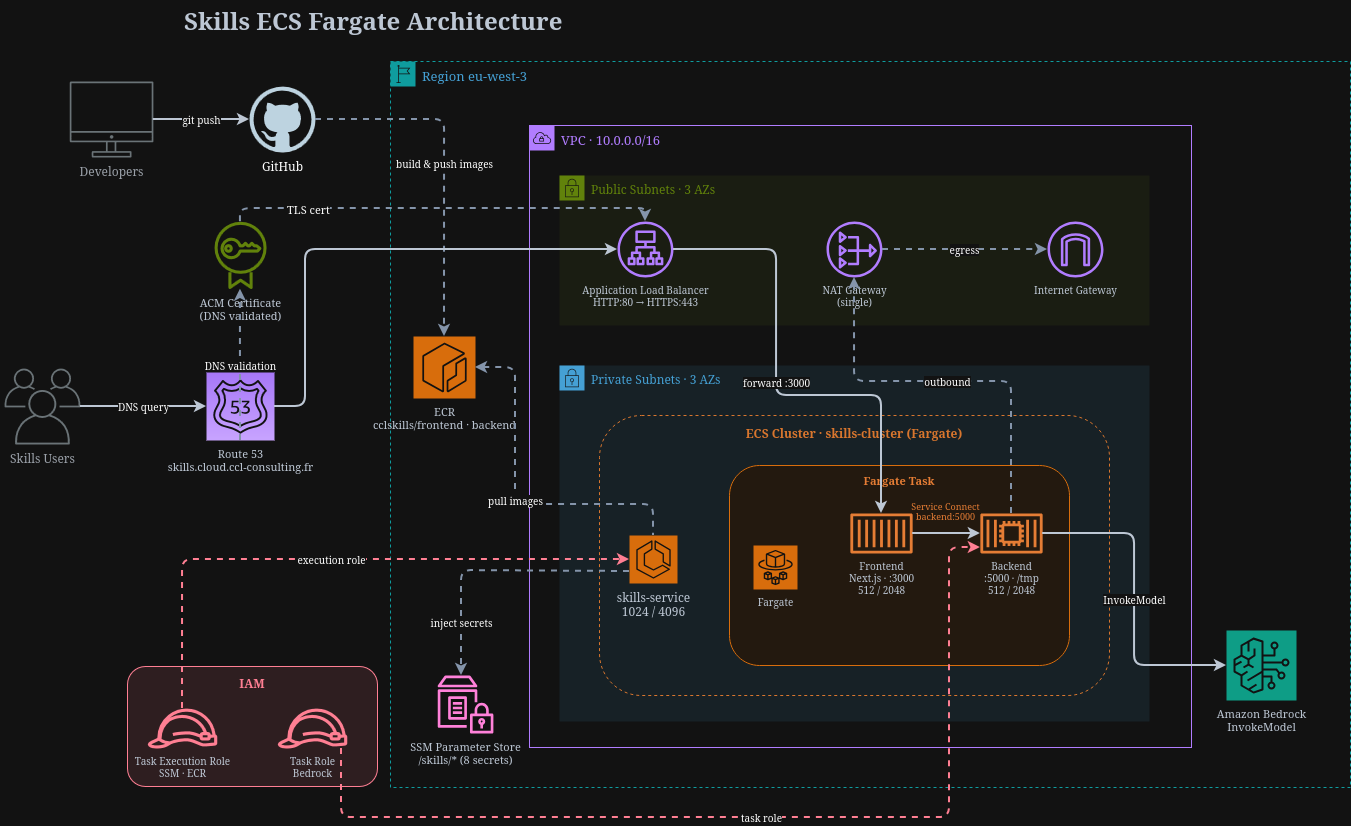Image resolution: width=1351 pixels, height=826 pixels.
Task: Select the 'execution role' label
Action: tap(332, 560)
